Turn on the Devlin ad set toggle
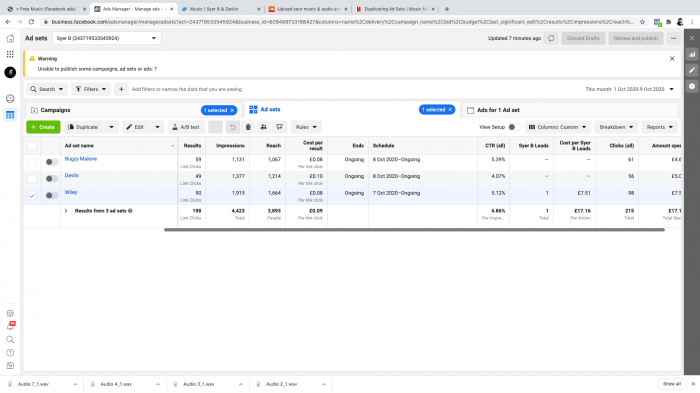This screenshot has height=393, width=700. click(52, 179)
